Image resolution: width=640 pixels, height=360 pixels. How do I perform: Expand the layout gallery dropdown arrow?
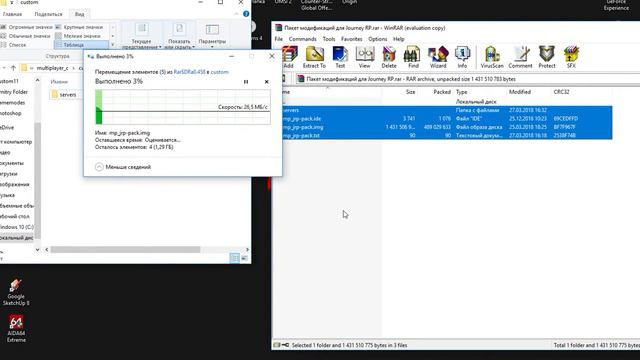point(113,45)
